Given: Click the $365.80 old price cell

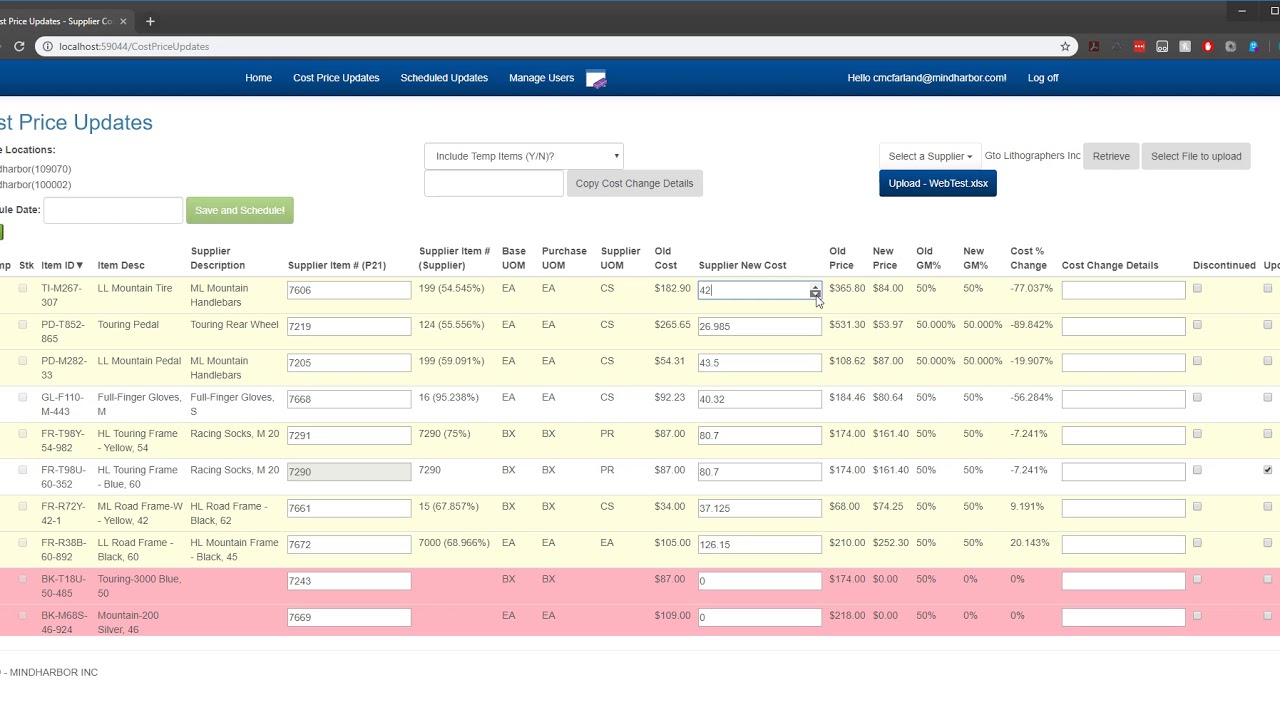Looking at the screenshot, I should (847, 288).
